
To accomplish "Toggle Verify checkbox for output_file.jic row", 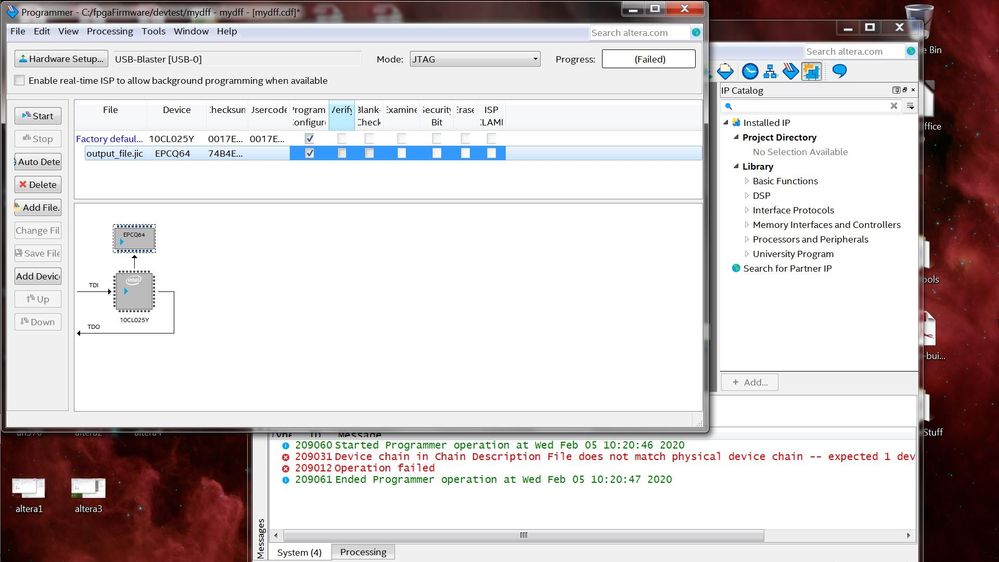I will coord(342,153).
